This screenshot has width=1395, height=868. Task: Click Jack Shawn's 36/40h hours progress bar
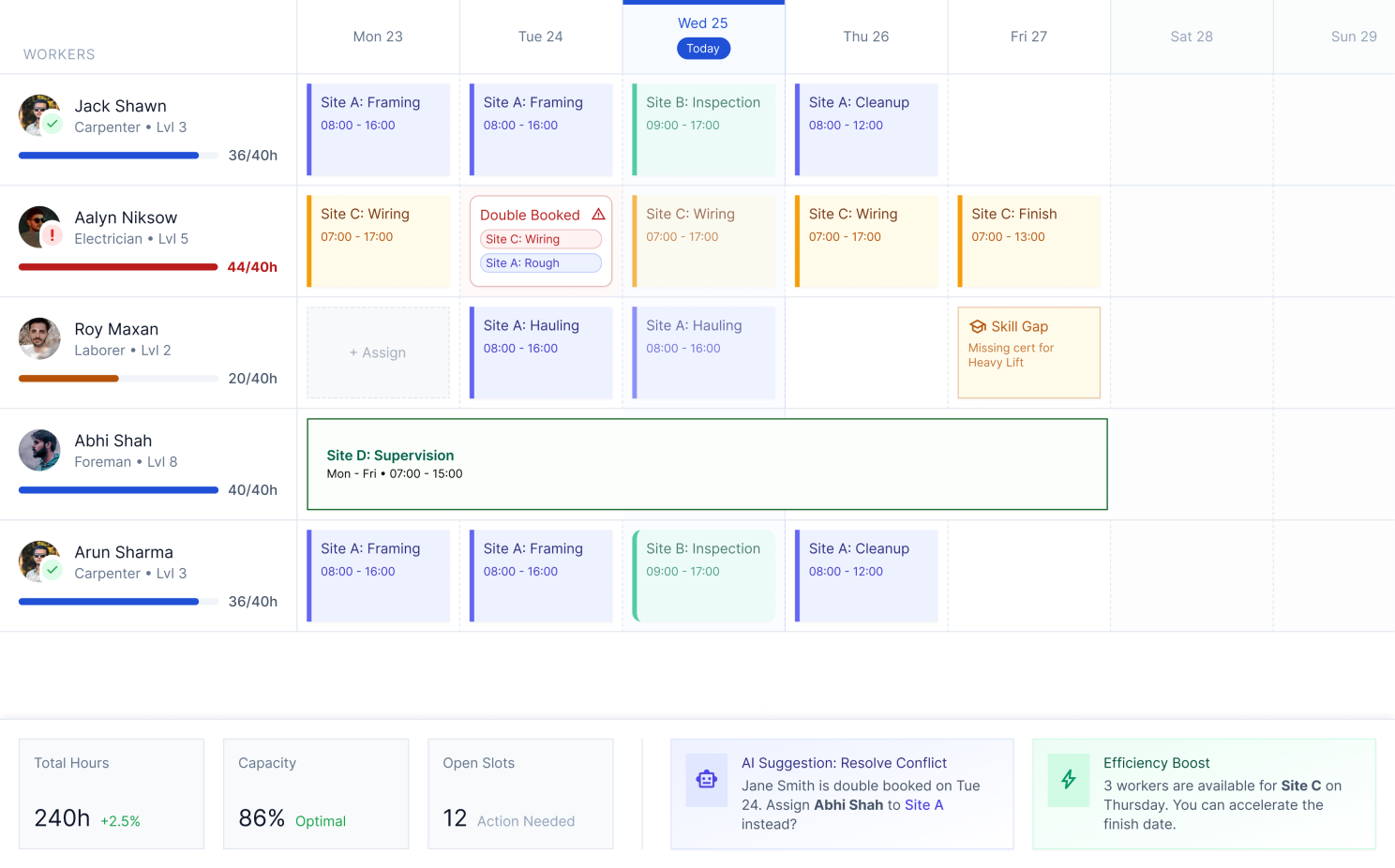(119, 156)
